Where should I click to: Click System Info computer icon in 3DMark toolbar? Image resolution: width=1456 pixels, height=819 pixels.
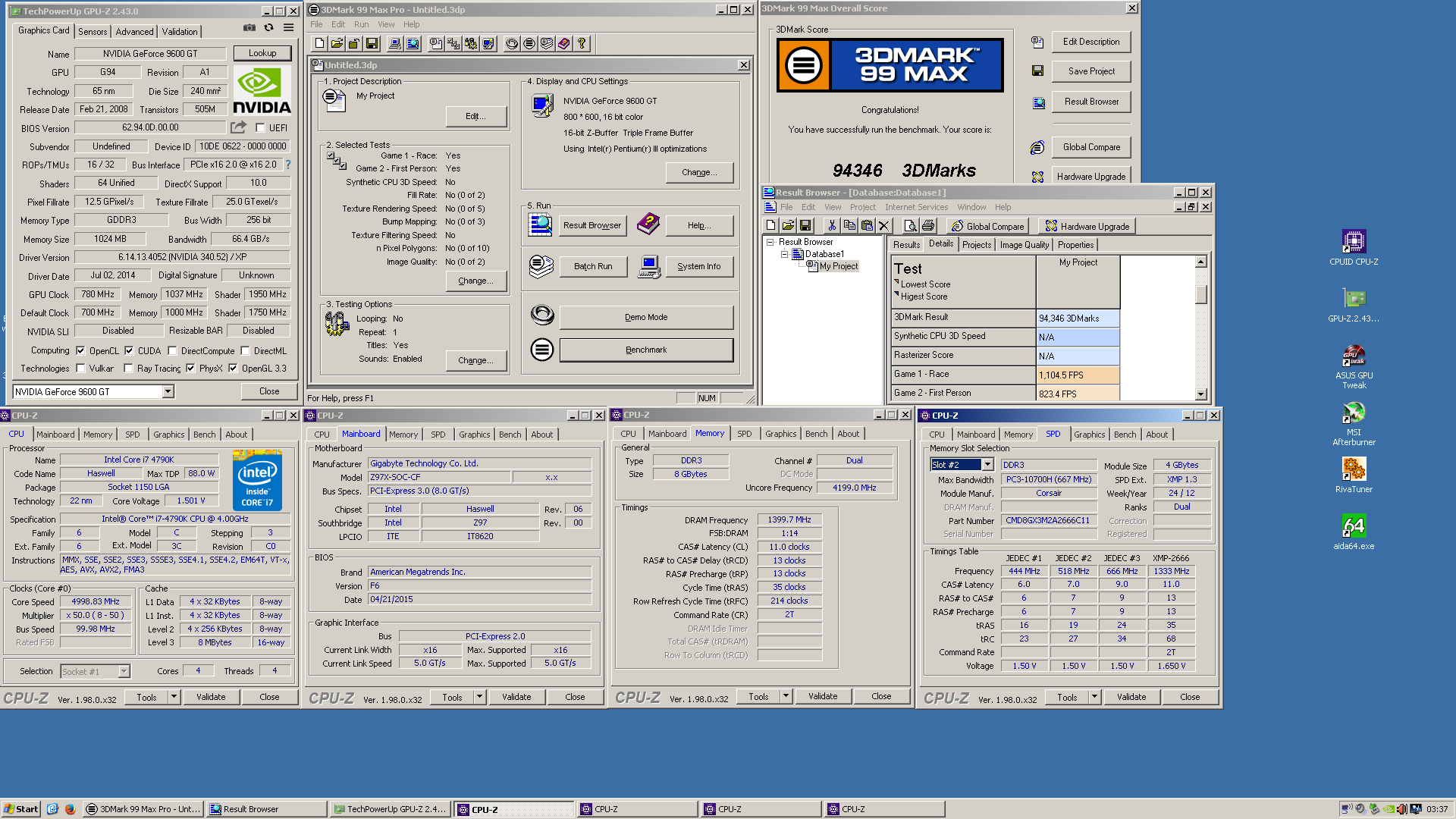coord(395,44)
